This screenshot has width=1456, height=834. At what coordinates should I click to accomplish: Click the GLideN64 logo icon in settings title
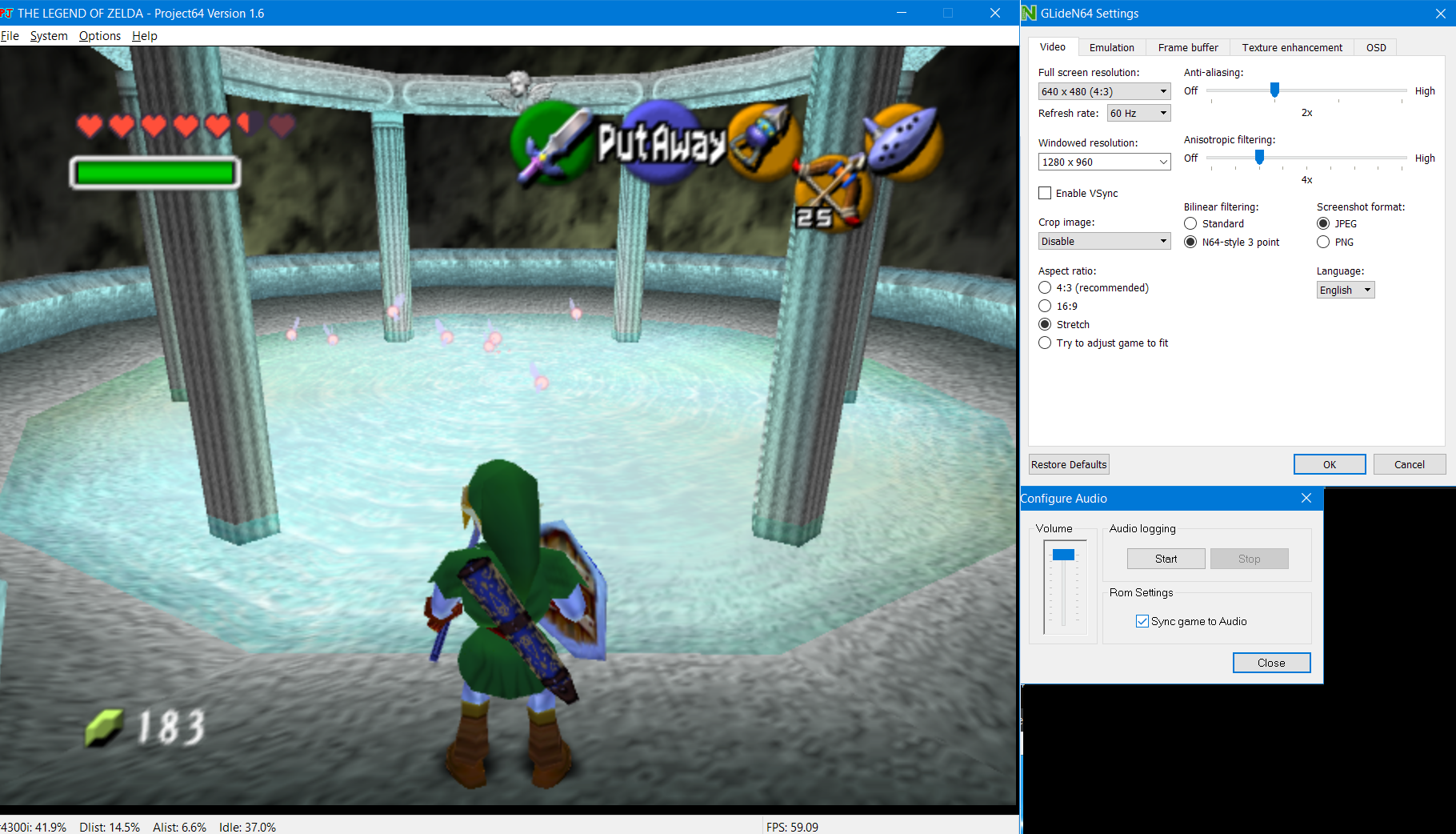coord(1029,13)
